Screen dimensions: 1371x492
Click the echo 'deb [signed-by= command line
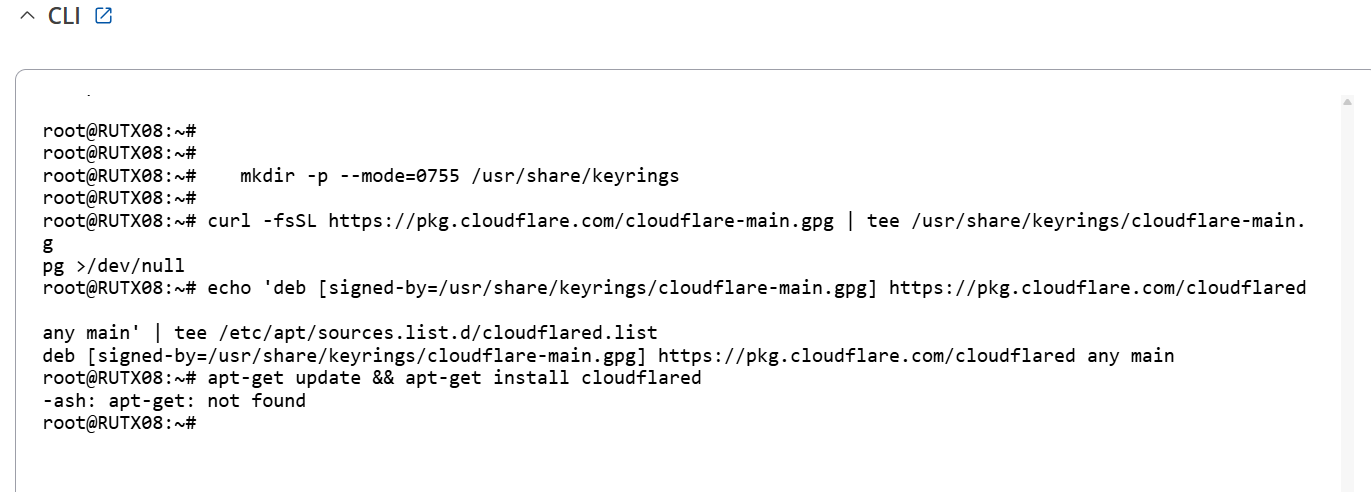coord(675,288)
